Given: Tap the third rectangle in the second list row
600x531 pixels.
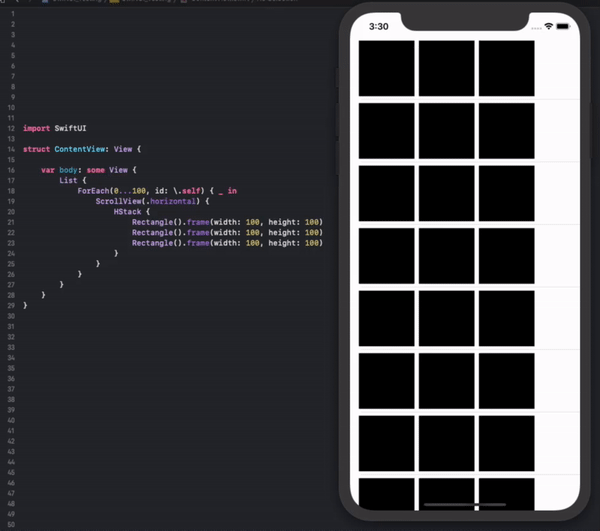Looking at the screenshot, I should [x=507, y=130].
